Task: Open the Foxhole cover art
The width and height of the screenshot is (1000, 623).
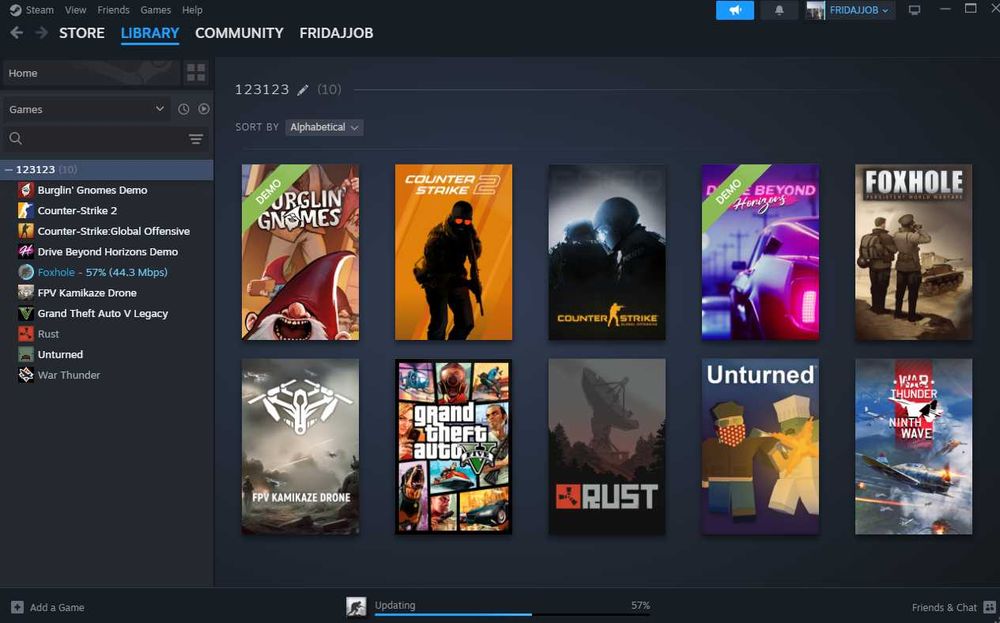Action: coord(914,252)
